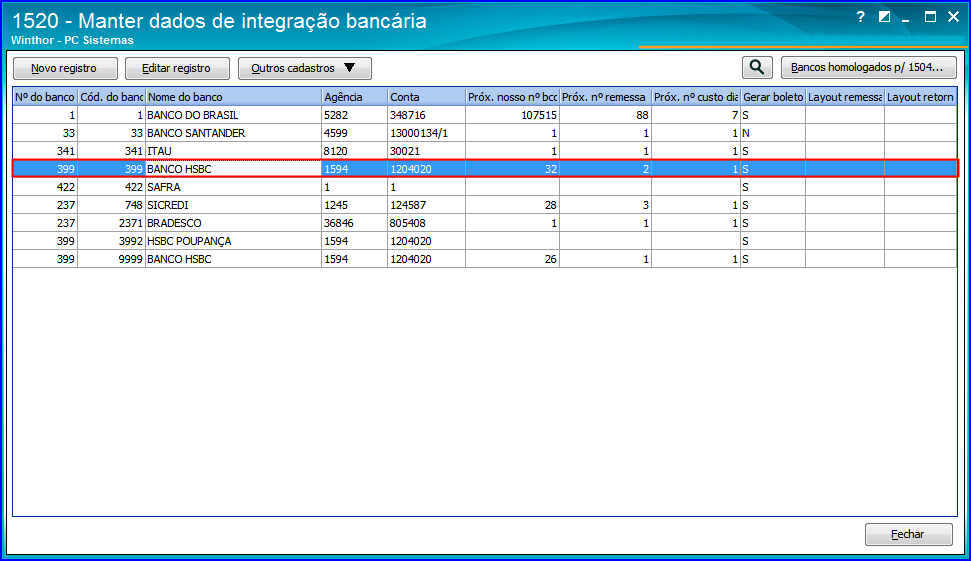Screen dimensions: 971x561
Task: Click conta value 348716
Action: point(407,115)
